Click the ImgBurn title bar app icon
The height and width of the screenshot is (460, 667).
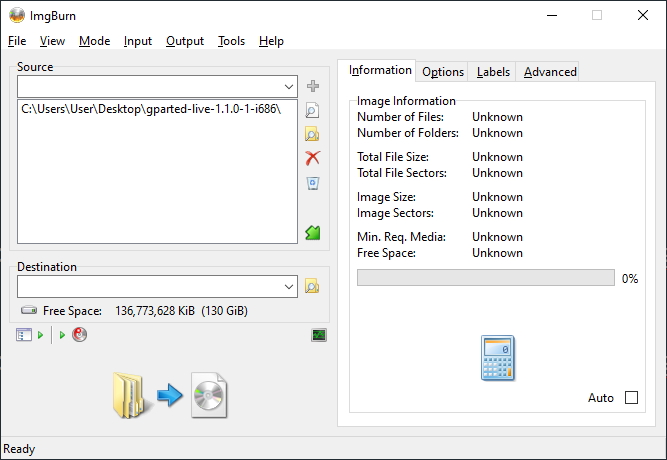point(17,16)
